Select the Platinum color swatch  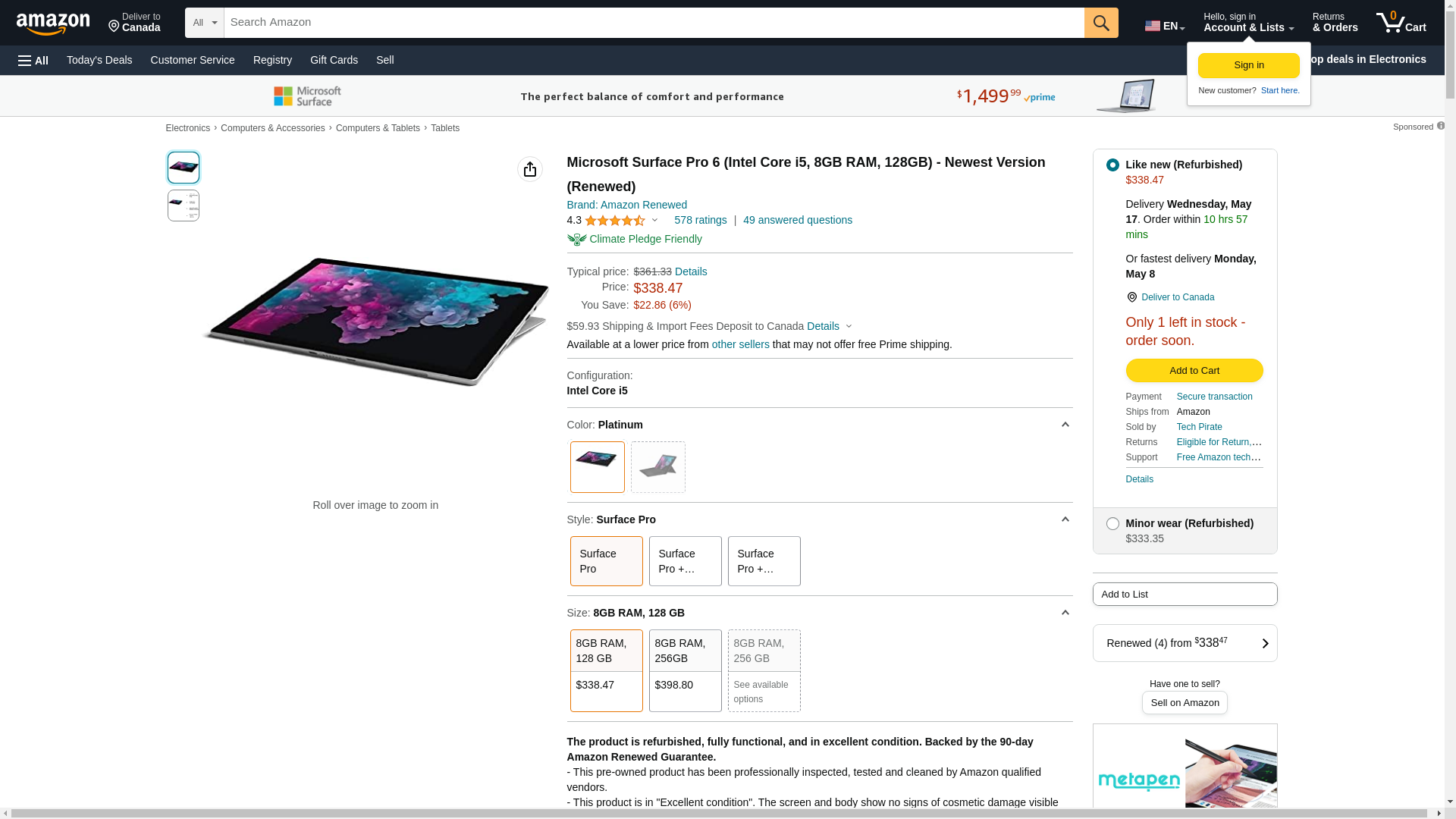tap(597, 467)
